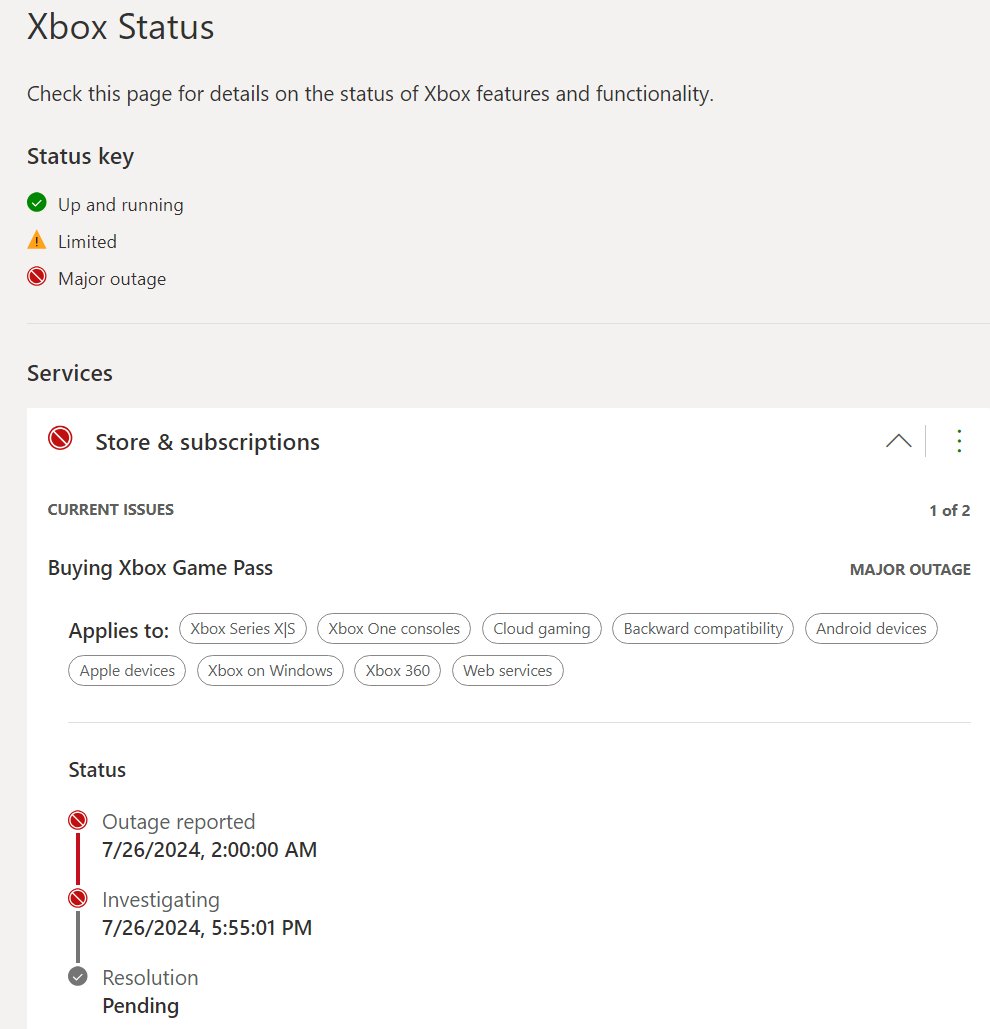Click the Xbox Status page title
Viewport: 990px width, 1029px height.
(x=121, y=28)
